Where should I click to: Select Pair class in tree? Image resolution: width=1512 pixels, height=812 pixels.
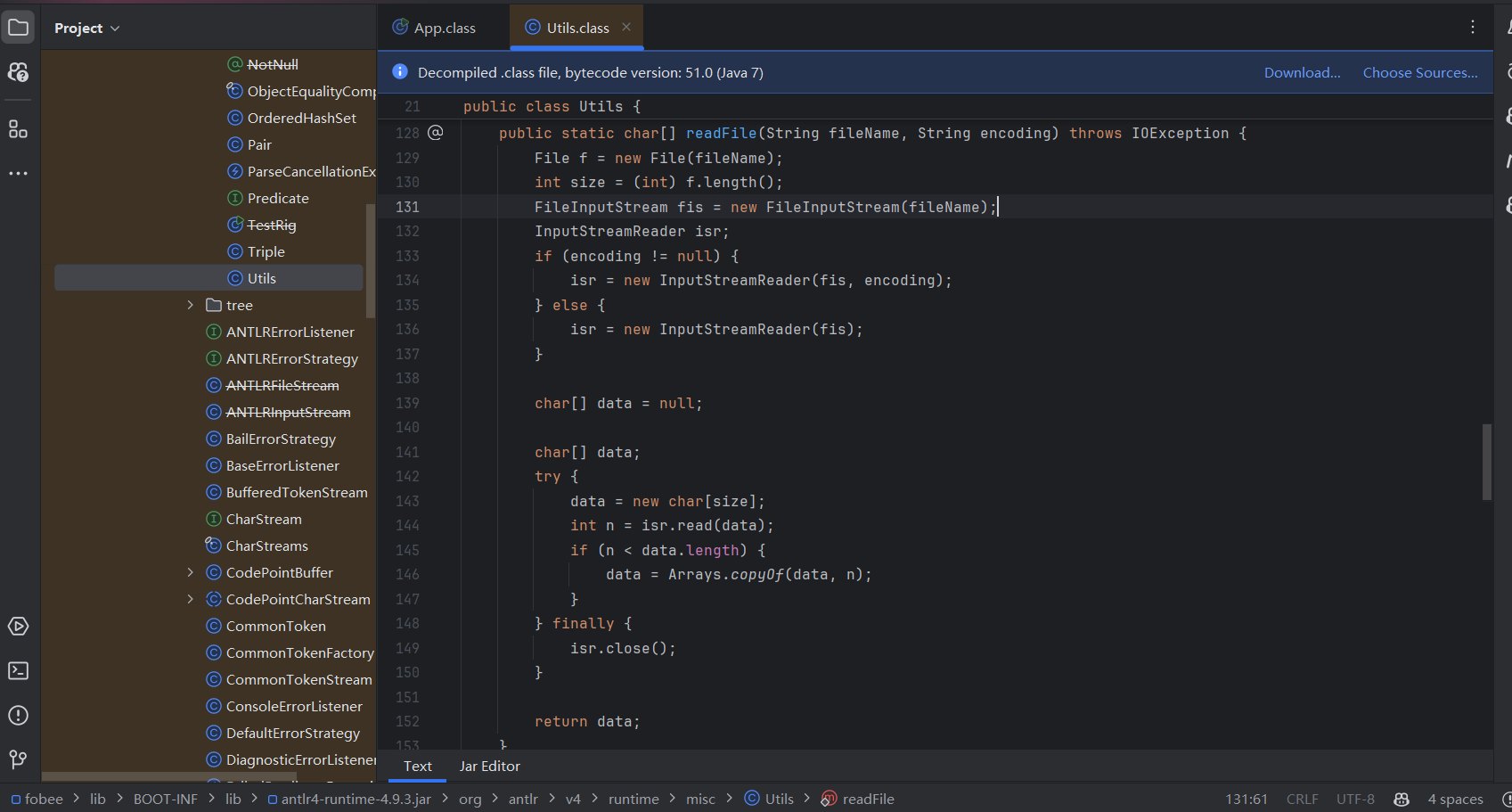point(259,144)
